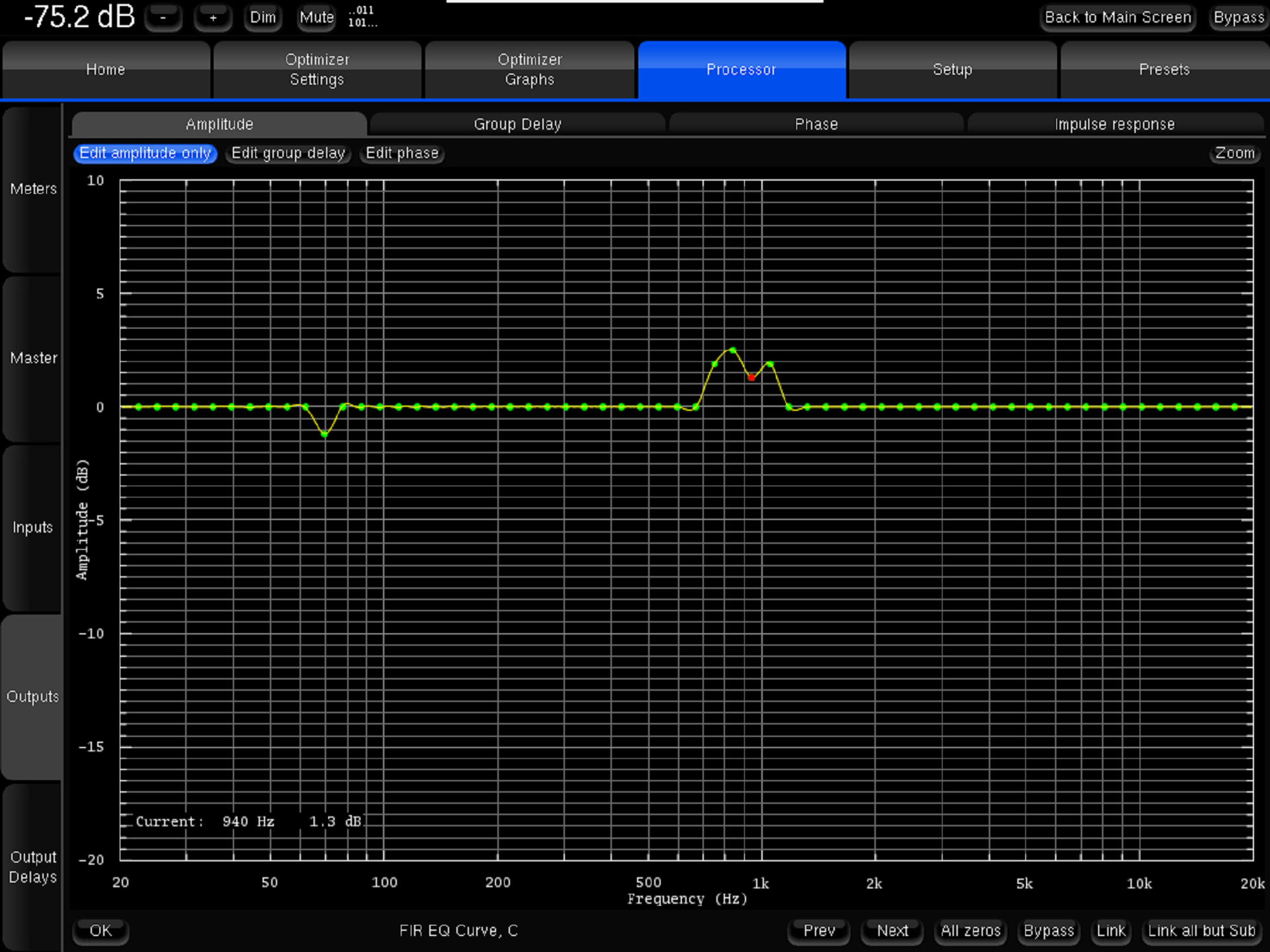Toggle the Dim button
This screenshot has height=952, width=1270.
[263, 18]
